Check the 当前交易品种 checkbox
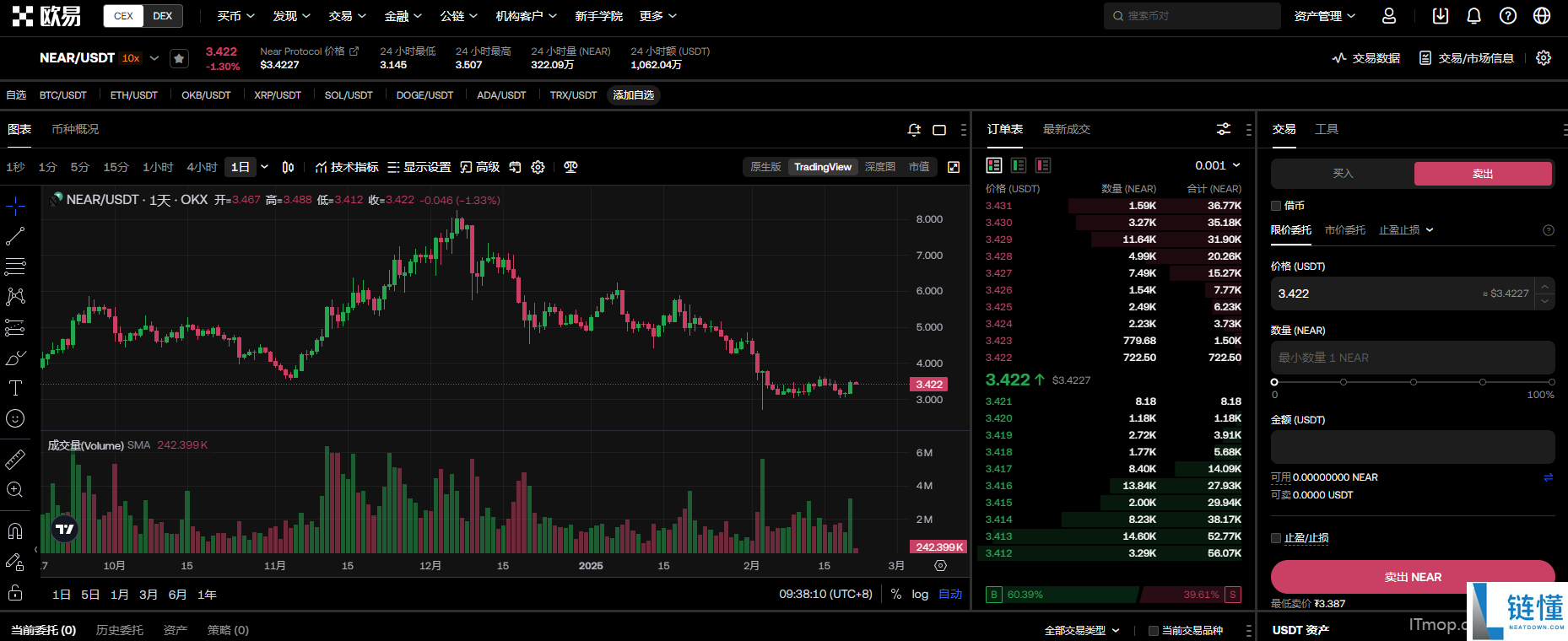The height and width of the screenshot is (641, 1568). [1154, 630]
